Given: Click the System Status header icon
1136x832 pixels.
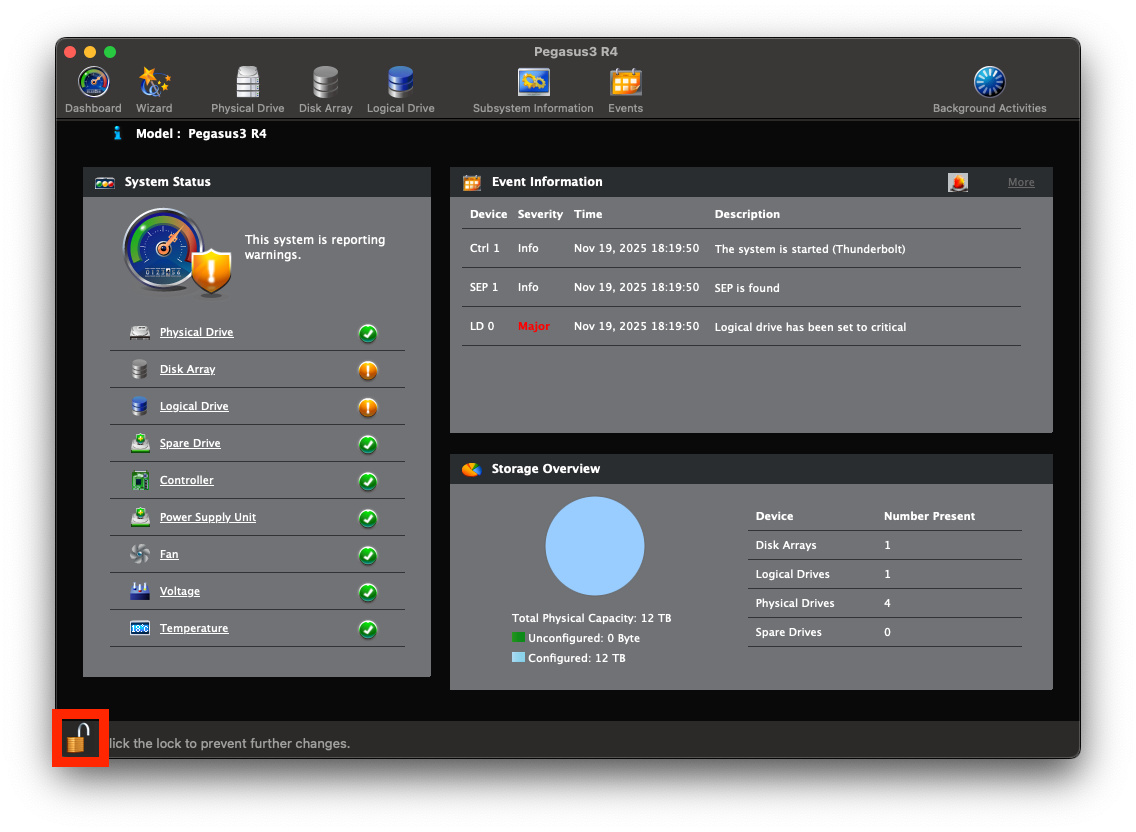Looking at the screenshot, I should coord(105,183).
